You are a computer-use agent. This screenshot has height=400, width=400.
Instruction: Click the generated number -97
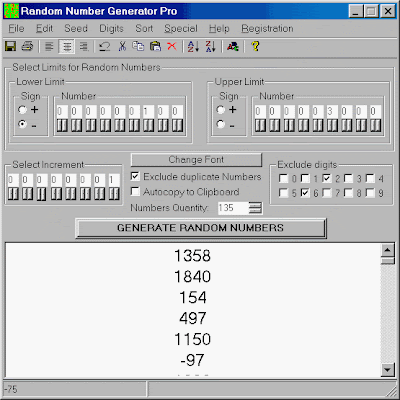pos(192,360)
